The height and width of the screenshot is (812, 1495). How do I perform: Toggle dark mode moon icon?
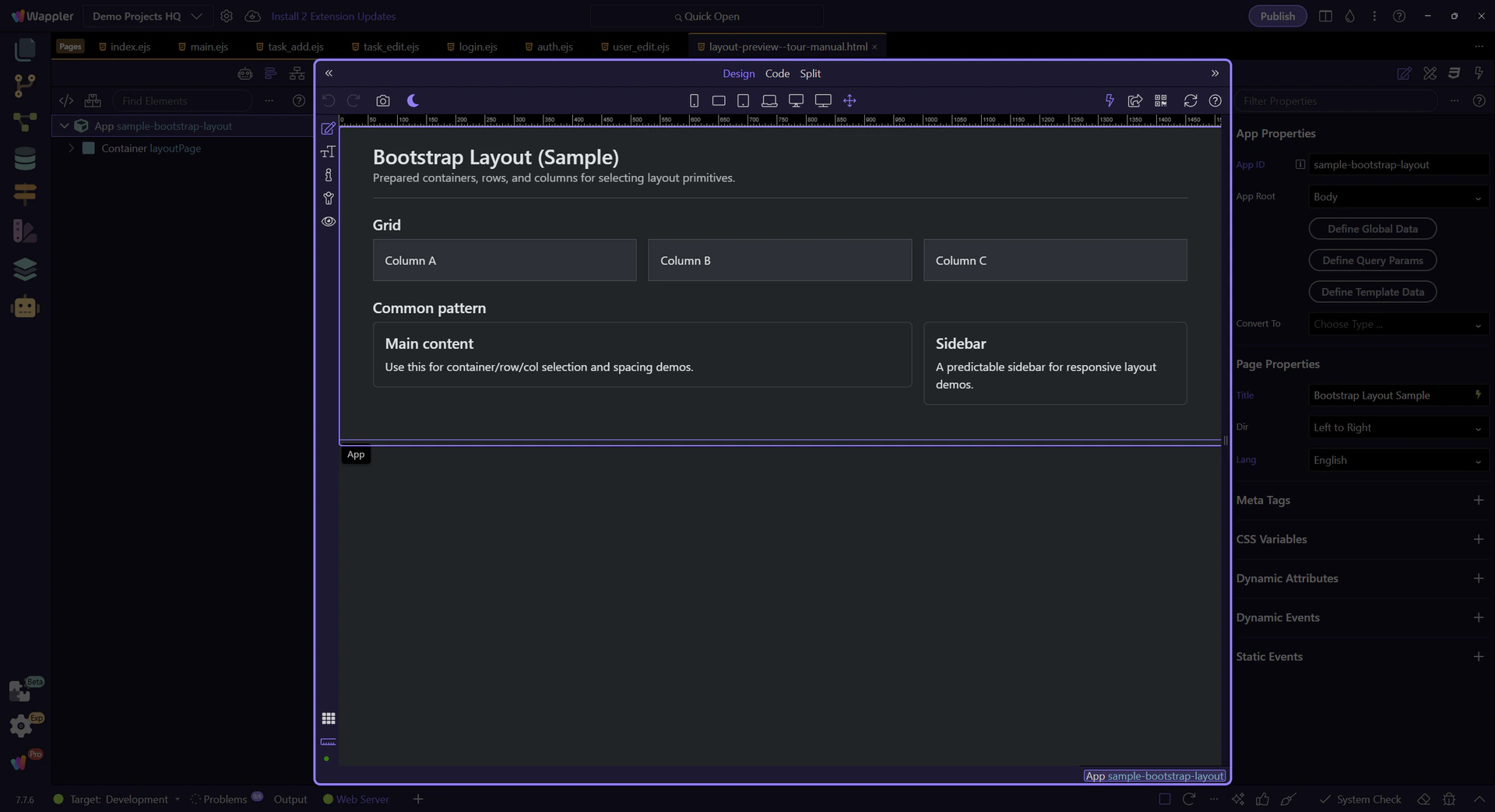[x=413, y=100]
